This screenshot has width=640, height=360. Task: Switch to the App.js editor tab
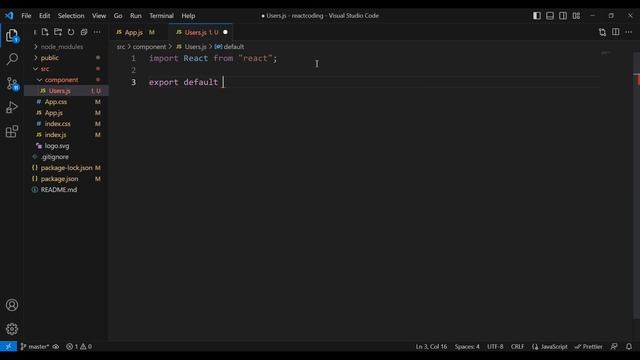point(134,32)
